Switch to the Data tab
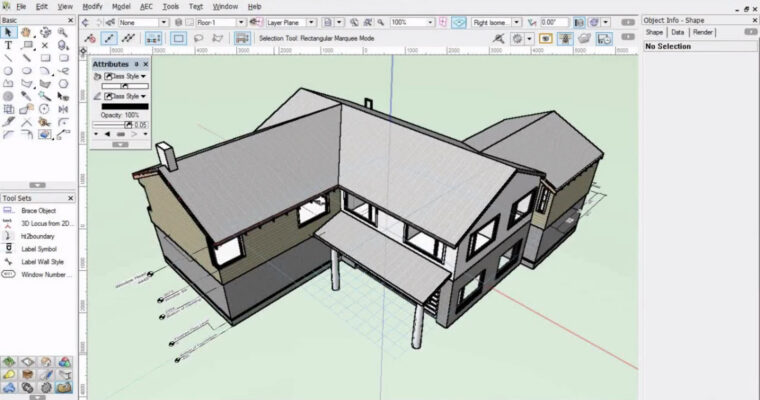The height and width of the screenshot is (400, 760). click(678, 32)
